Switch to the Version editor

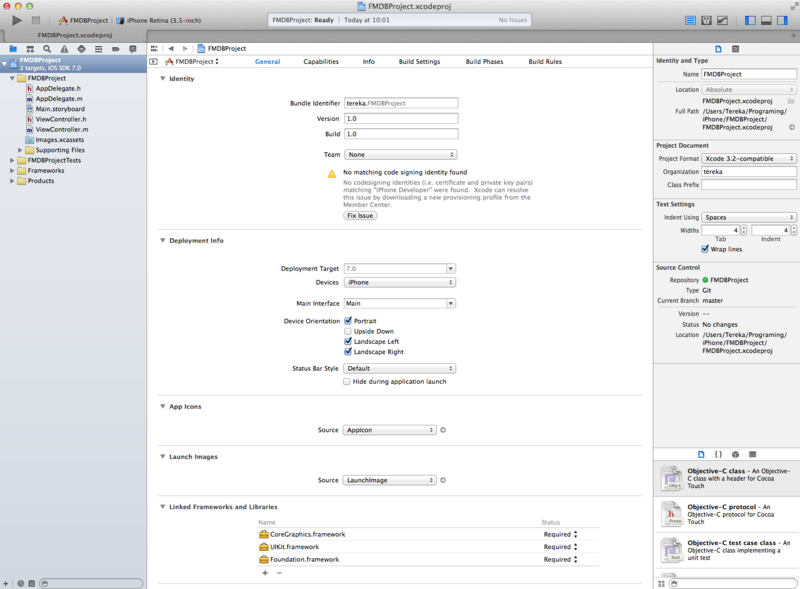[722, 20]
